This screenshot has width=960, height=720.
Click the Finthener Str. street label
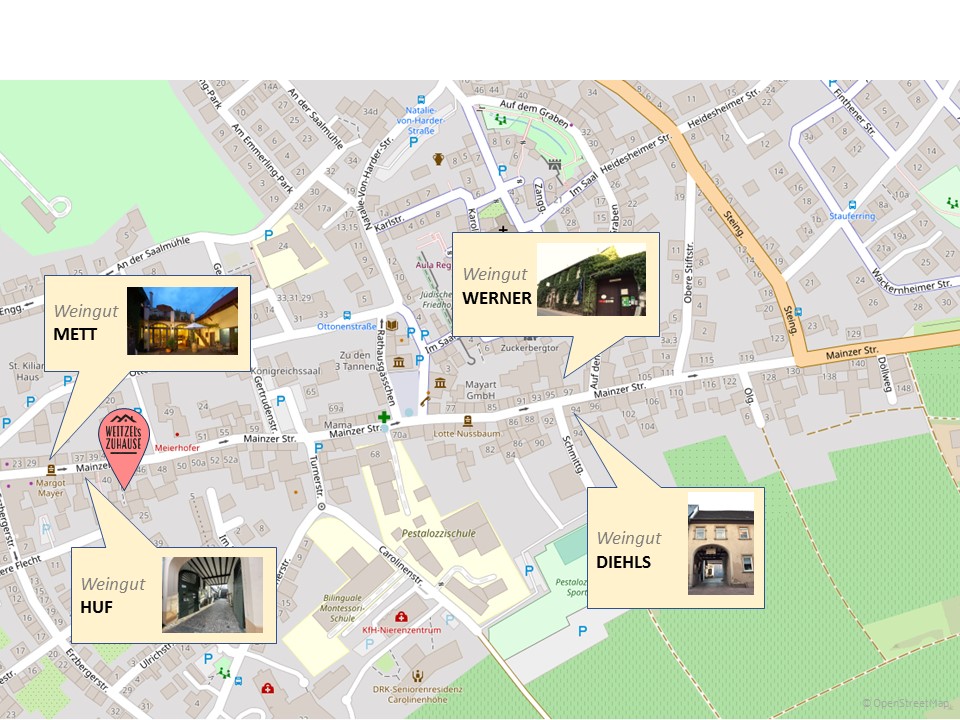[854, 112]
